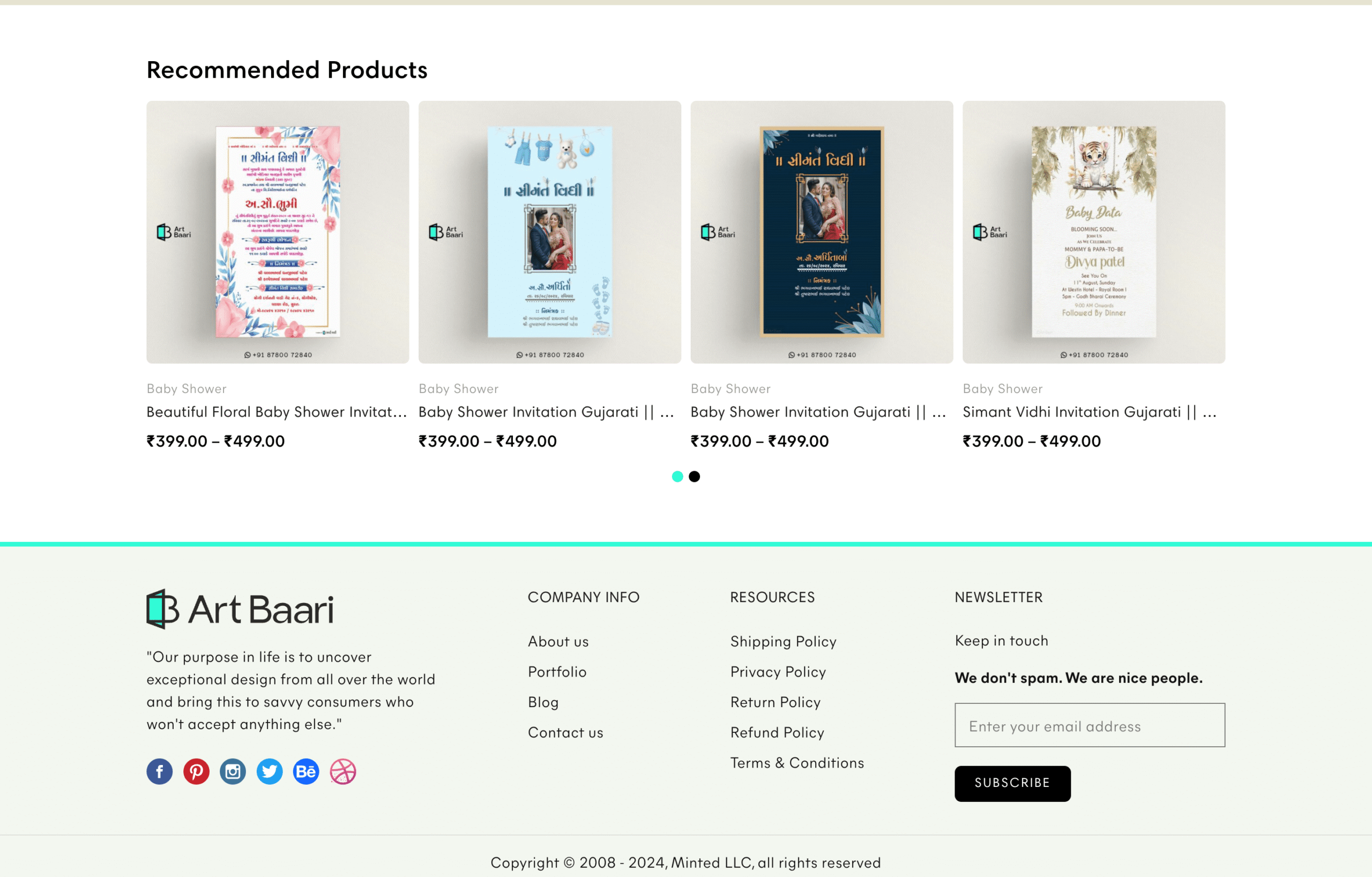Open the Terms & Conditions link
1372x877 pixels.
click(797, 763)
